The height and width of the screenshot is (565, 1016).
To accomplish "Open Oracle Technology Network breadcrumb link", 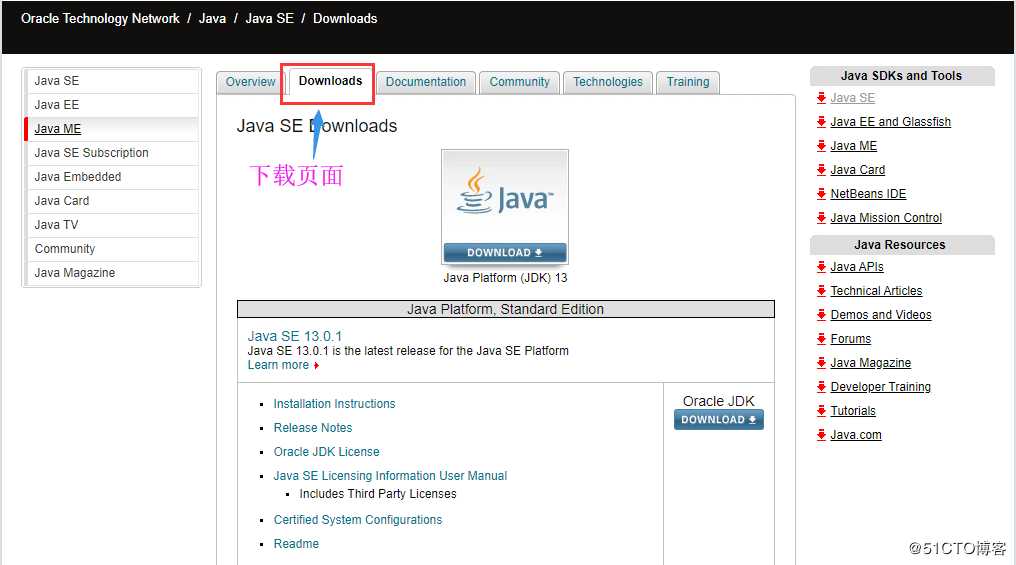I will [100, 19].
